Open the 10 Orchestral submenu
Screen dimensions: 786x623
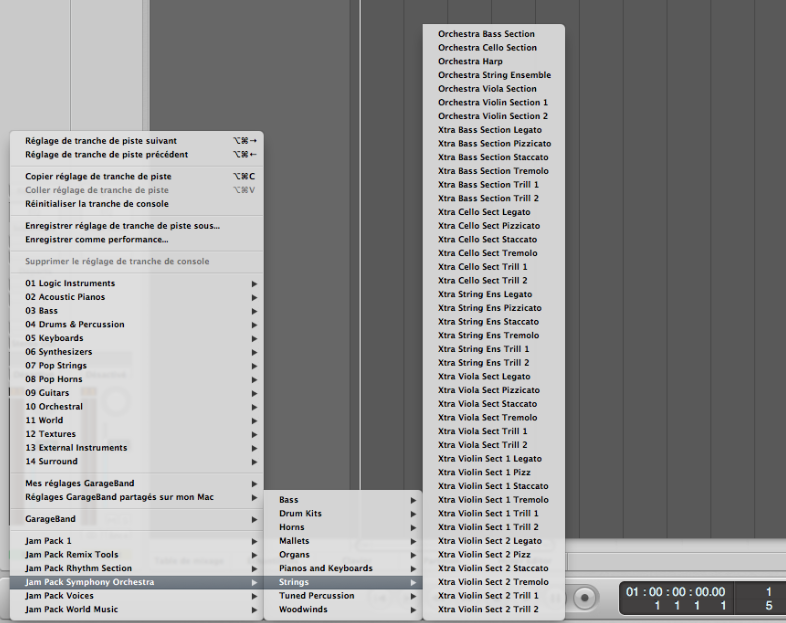[x=136, y=406]
